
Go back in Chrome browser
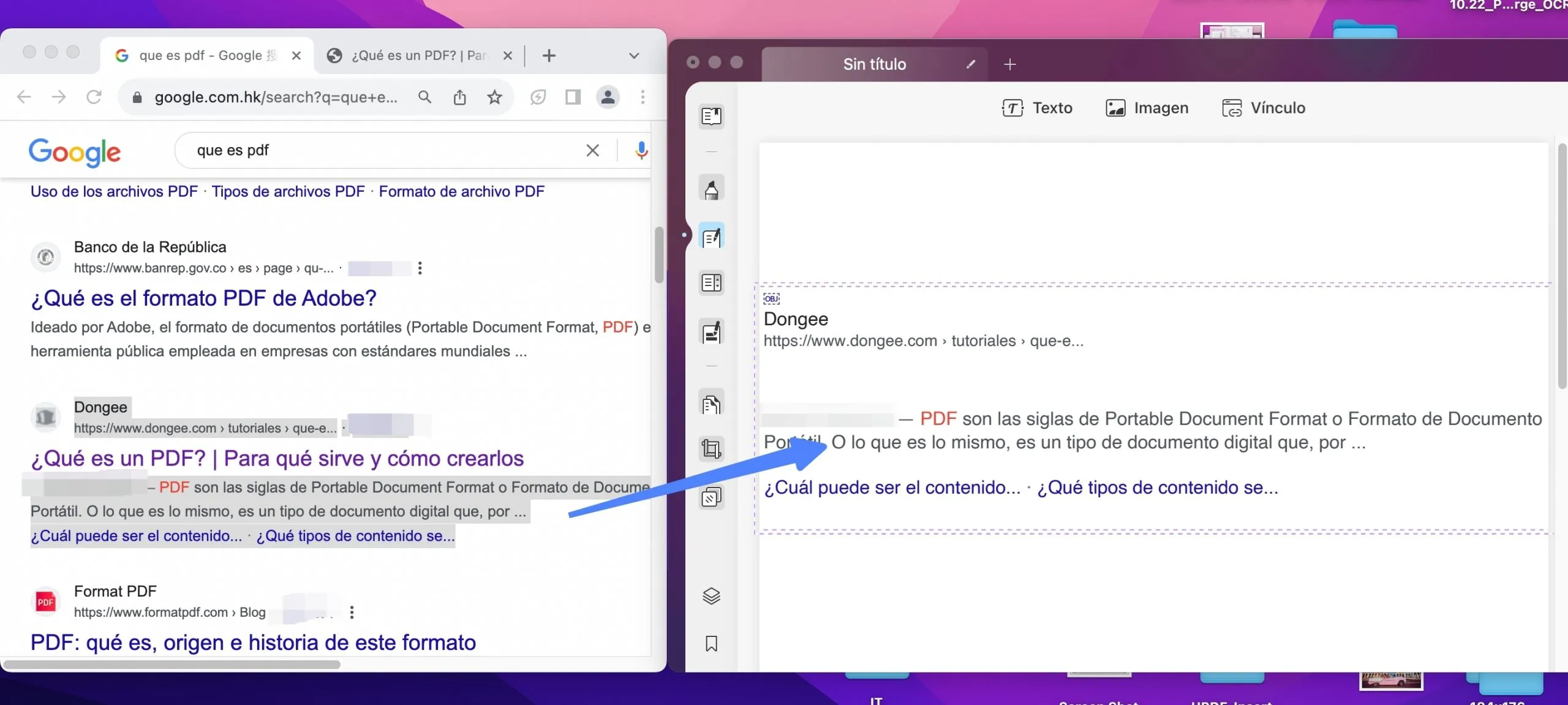pos(24,97)
